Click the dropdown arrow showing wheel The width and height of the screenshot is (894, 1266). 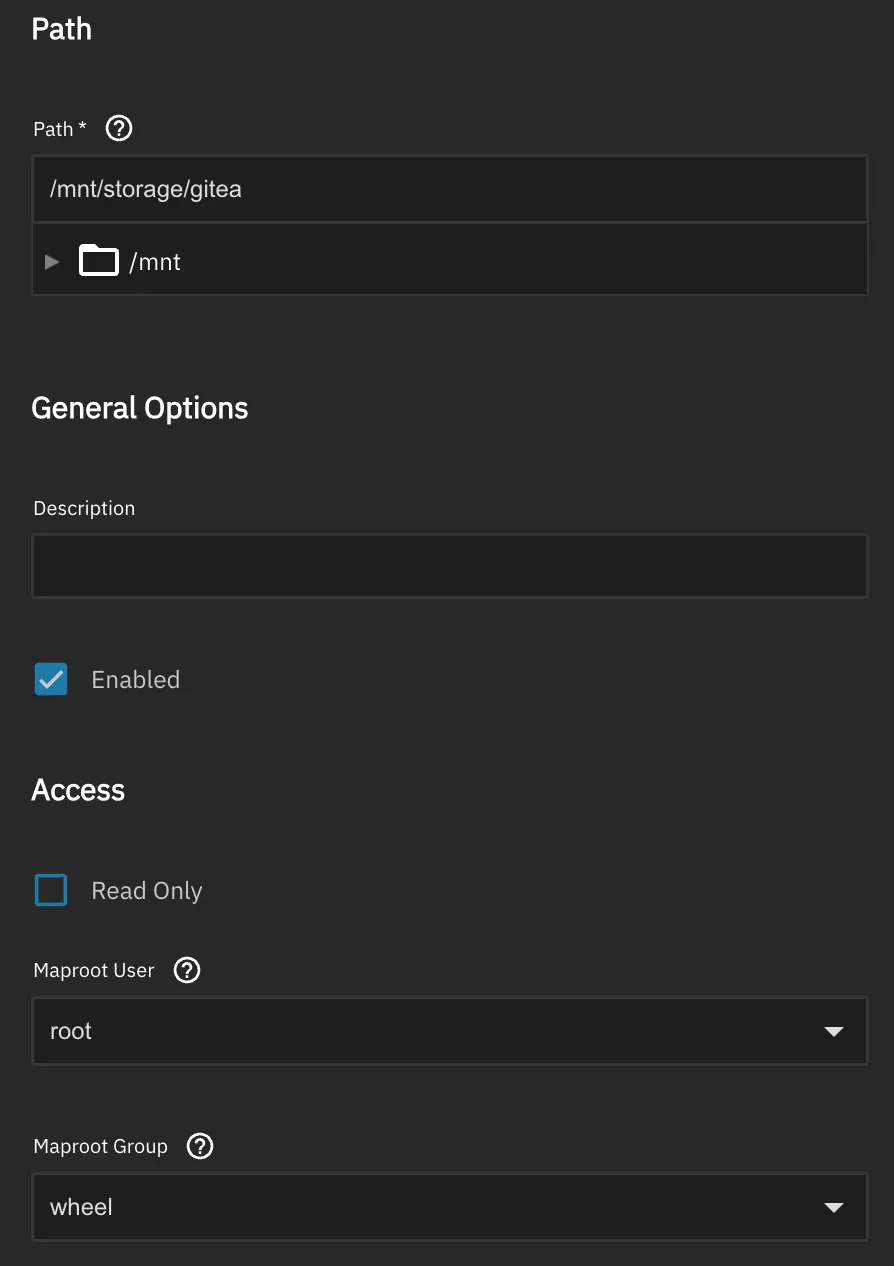tap(834, 1207)
